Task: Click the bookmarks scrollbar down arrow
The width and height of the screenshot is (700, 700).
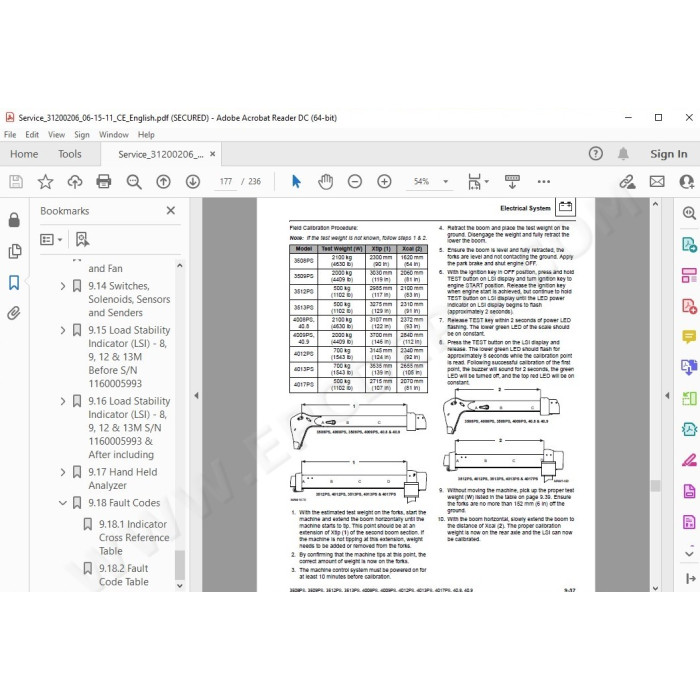Action: [x=179, y=586]
